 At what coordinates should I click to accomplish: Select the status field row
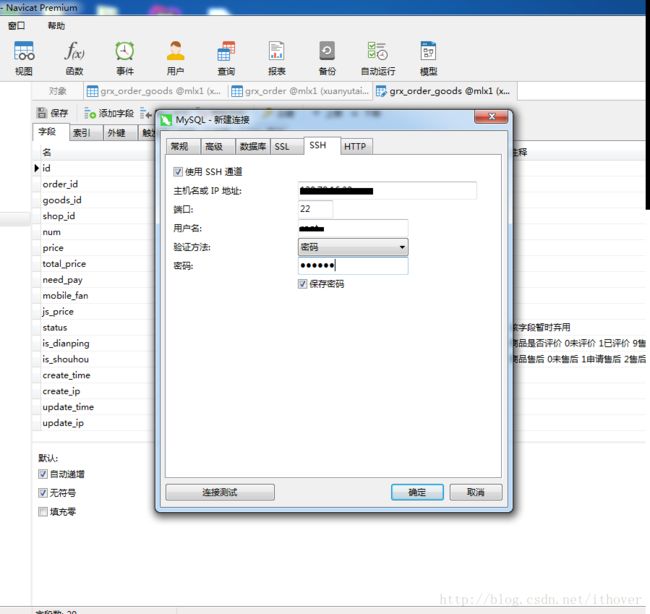tap(94, 328)
